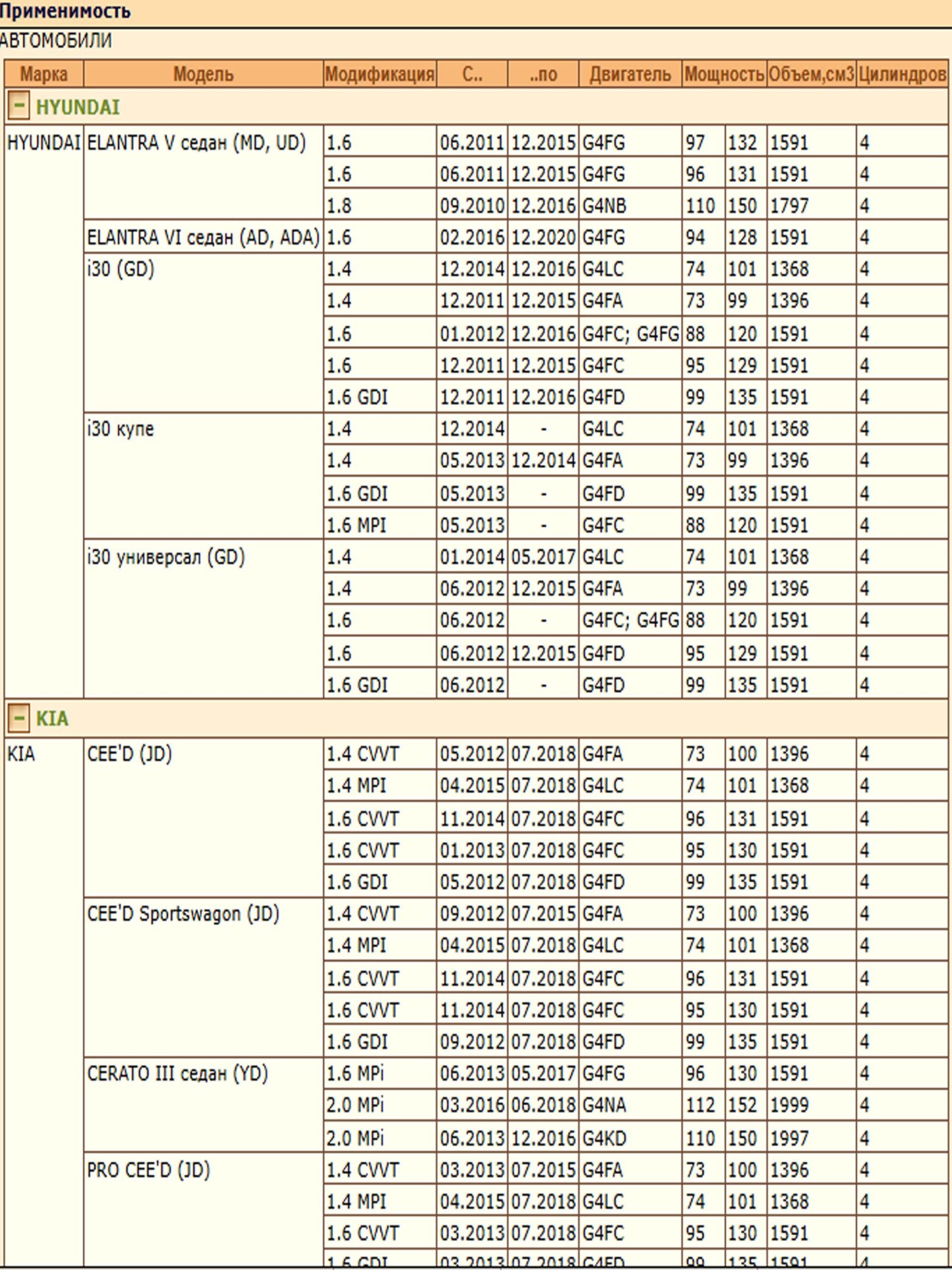Click 1.6 MPi modification in CERATO III row
The height and width of the screenshot is (1270, 952).
coord(355,1073)
